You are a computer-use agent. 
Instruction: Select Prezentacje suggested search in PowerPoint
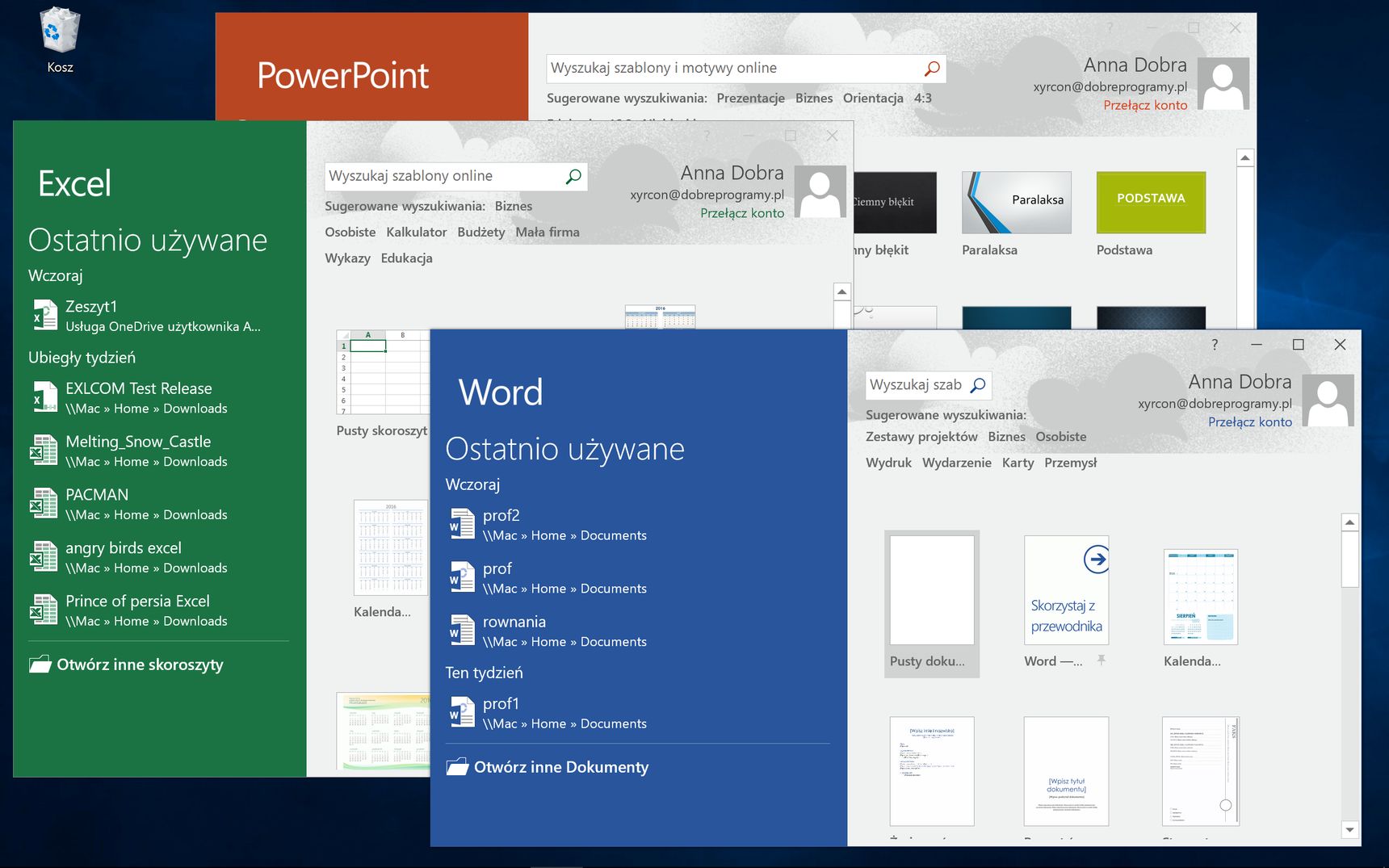pos(750,98)
